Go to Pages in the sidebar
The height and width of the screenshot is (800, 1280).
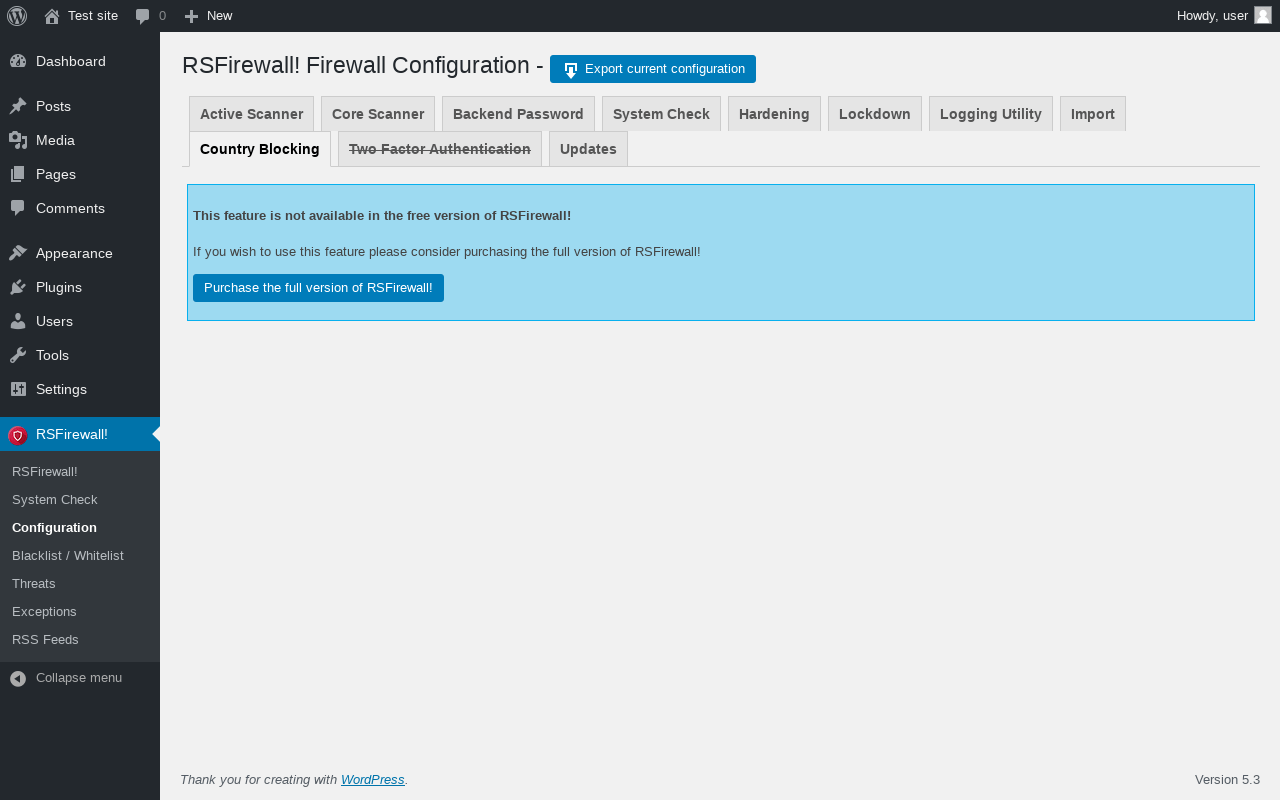(80, 174)
